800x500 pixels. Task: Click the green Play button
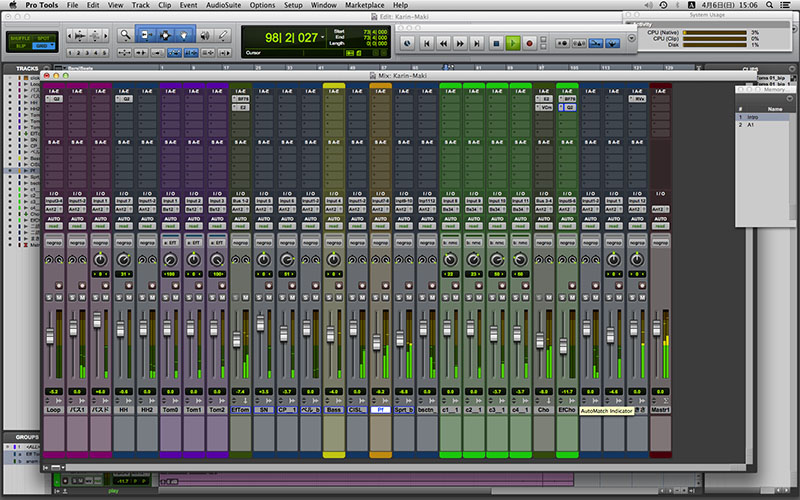(513, 43)
